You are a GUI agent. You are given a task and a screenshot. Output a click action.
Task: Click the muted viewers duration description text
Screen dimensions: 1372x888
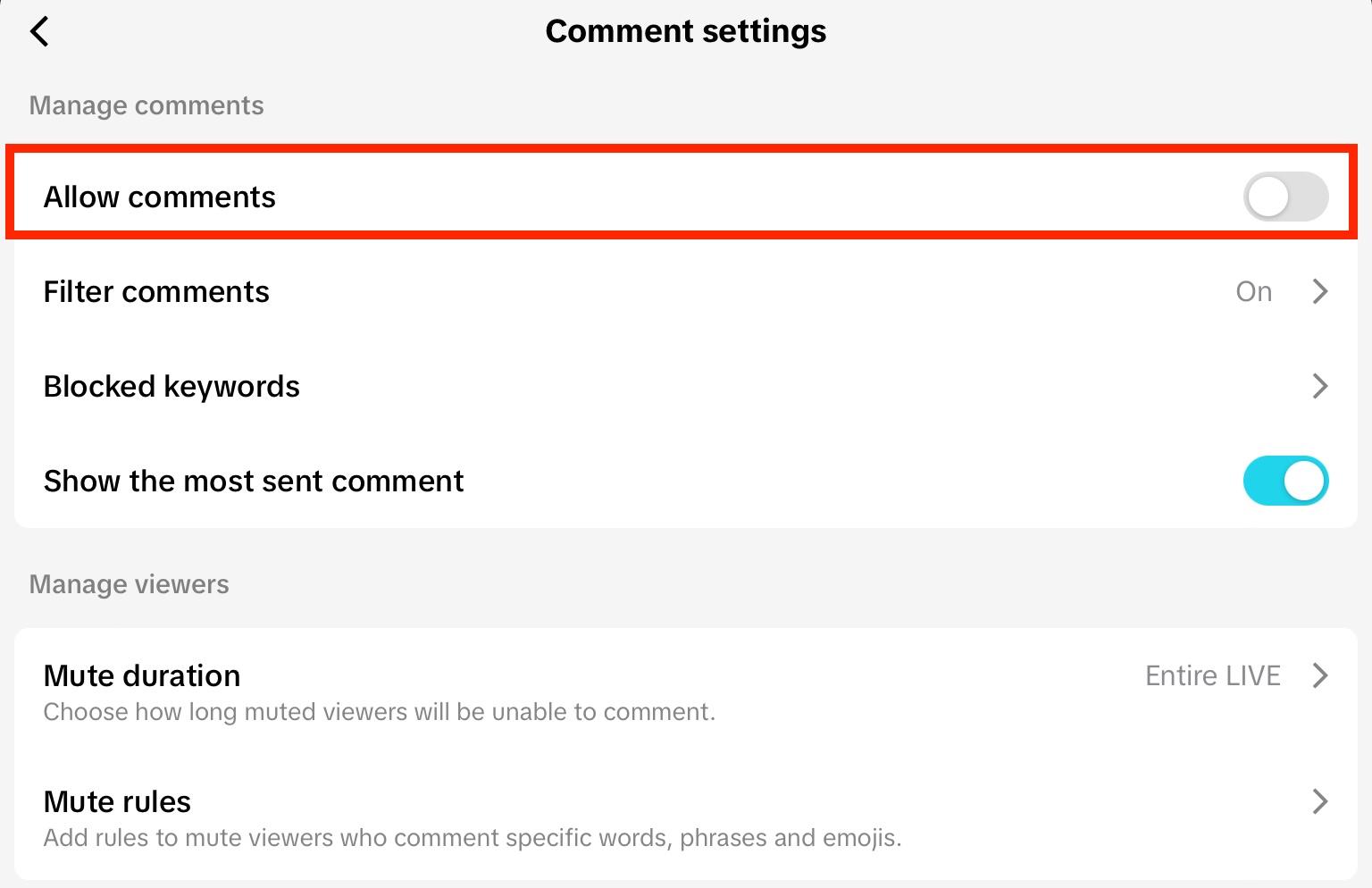[x=380, y=712]
